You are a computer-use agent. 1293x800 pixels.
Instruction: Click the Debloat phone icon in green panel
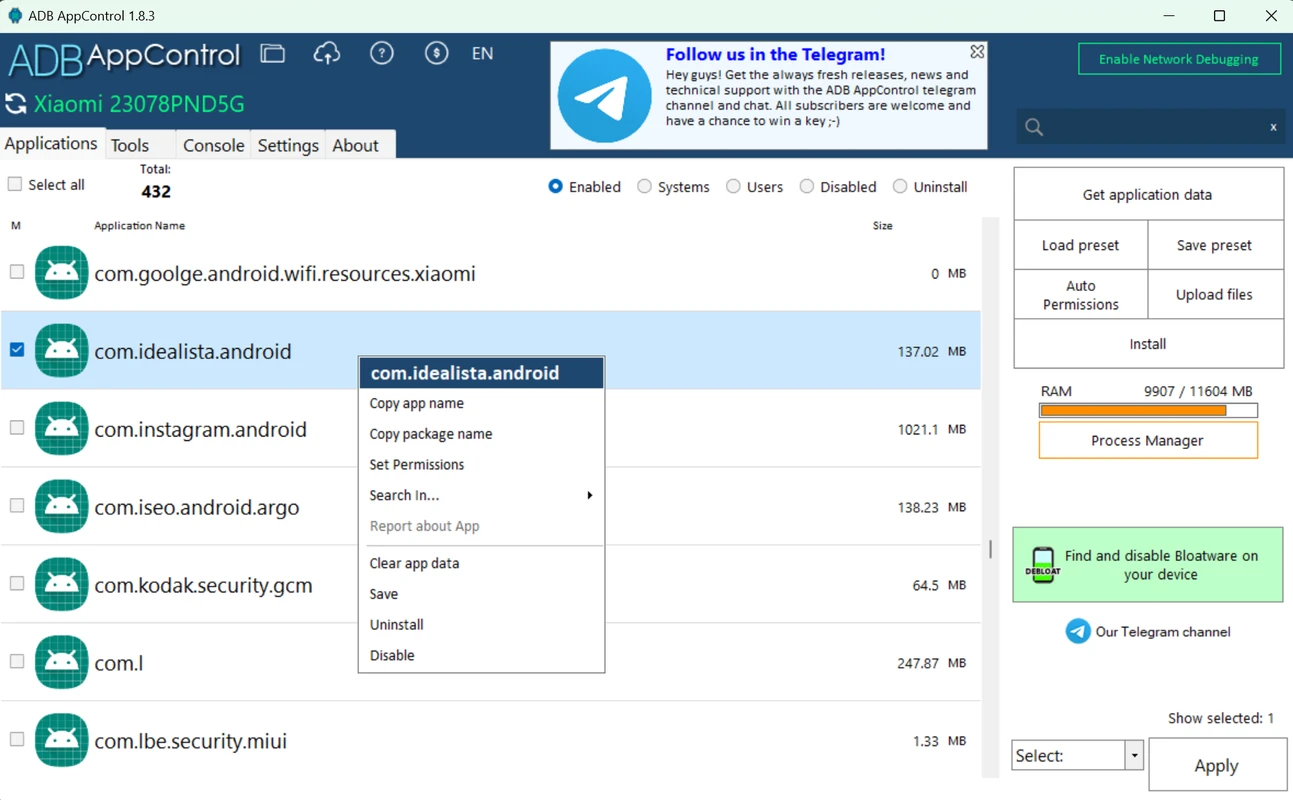1043,564
